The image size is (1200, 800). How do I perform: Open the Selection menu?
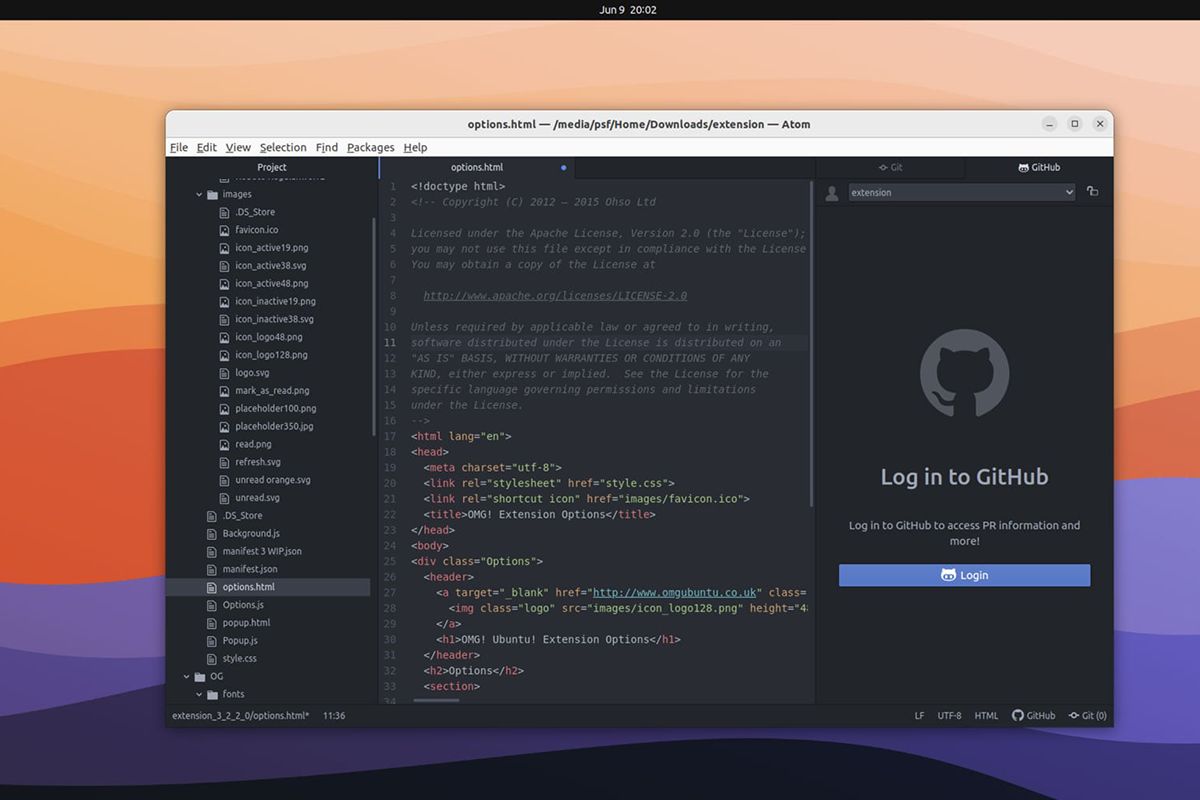click(x=283, y=147)
